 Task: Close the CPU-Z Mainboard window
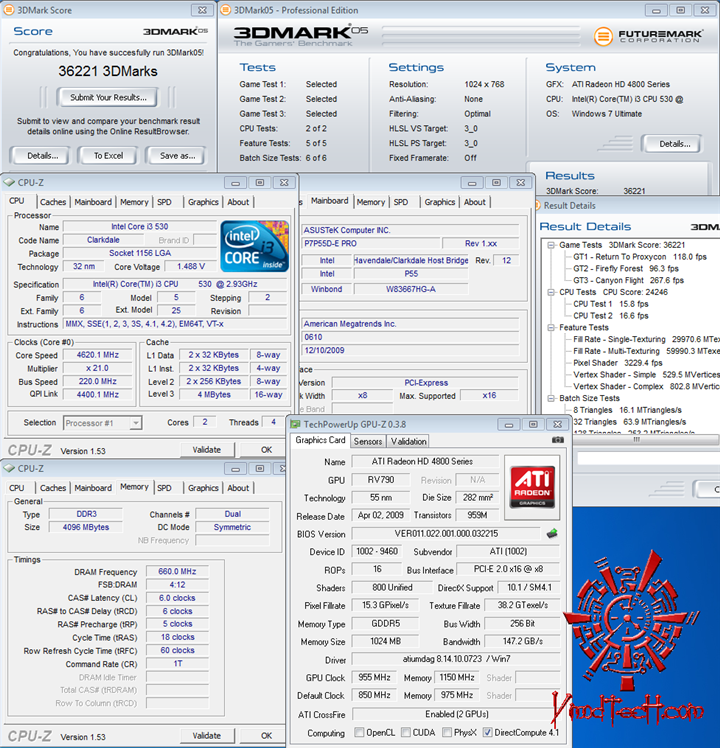coord(521,183)
